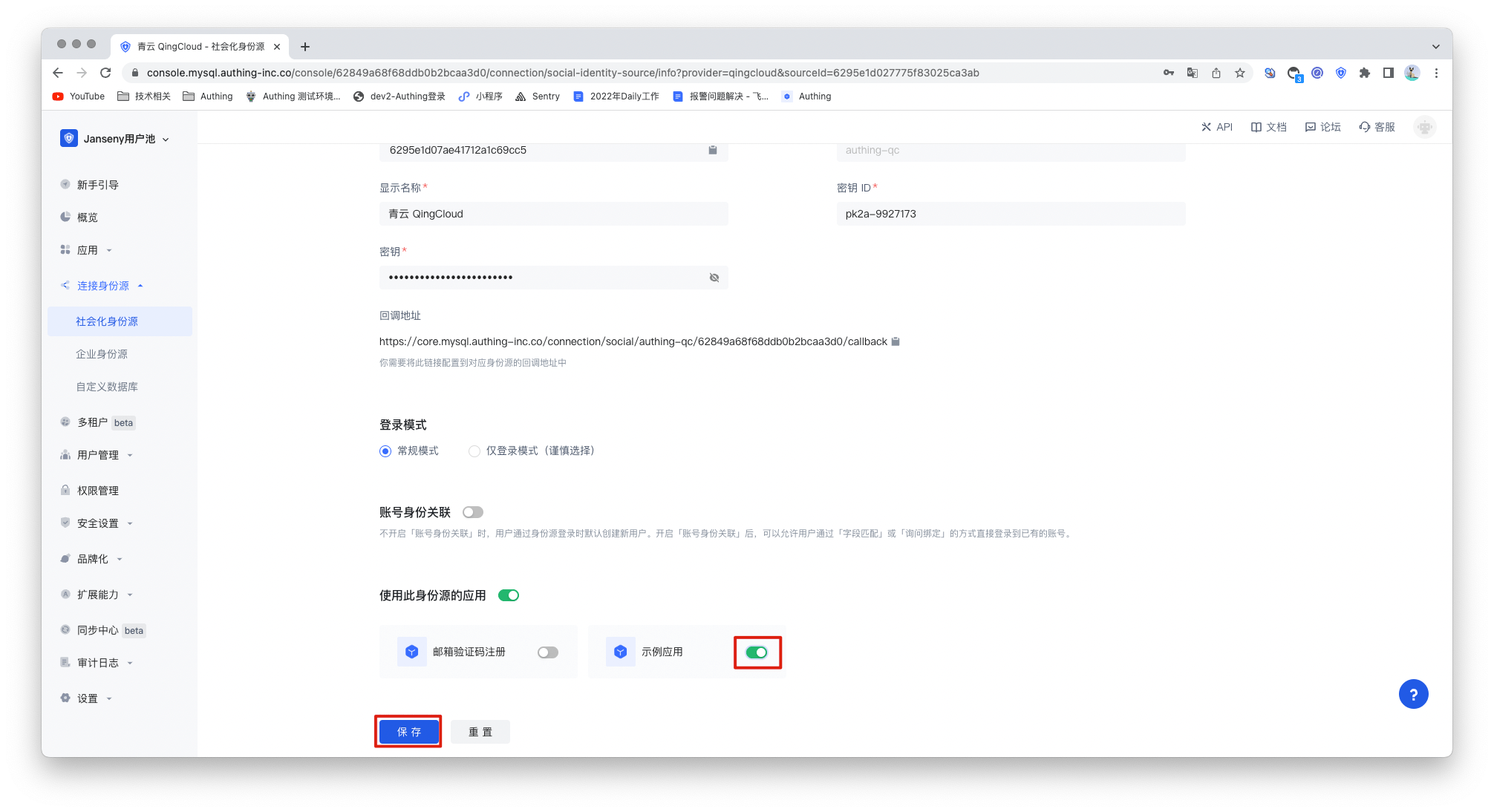This screenshot has width=1494, height=812.
Task: Expand the 用户管理 sidebar menu
Action: pos(97,455)
